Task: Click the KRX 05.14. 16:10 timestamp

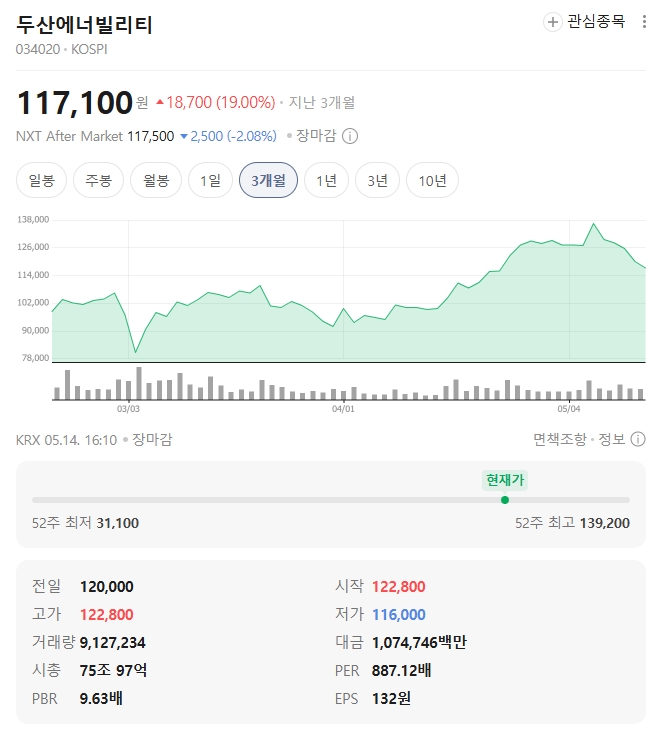Action: pyautogui.click(x=66, y=440)
